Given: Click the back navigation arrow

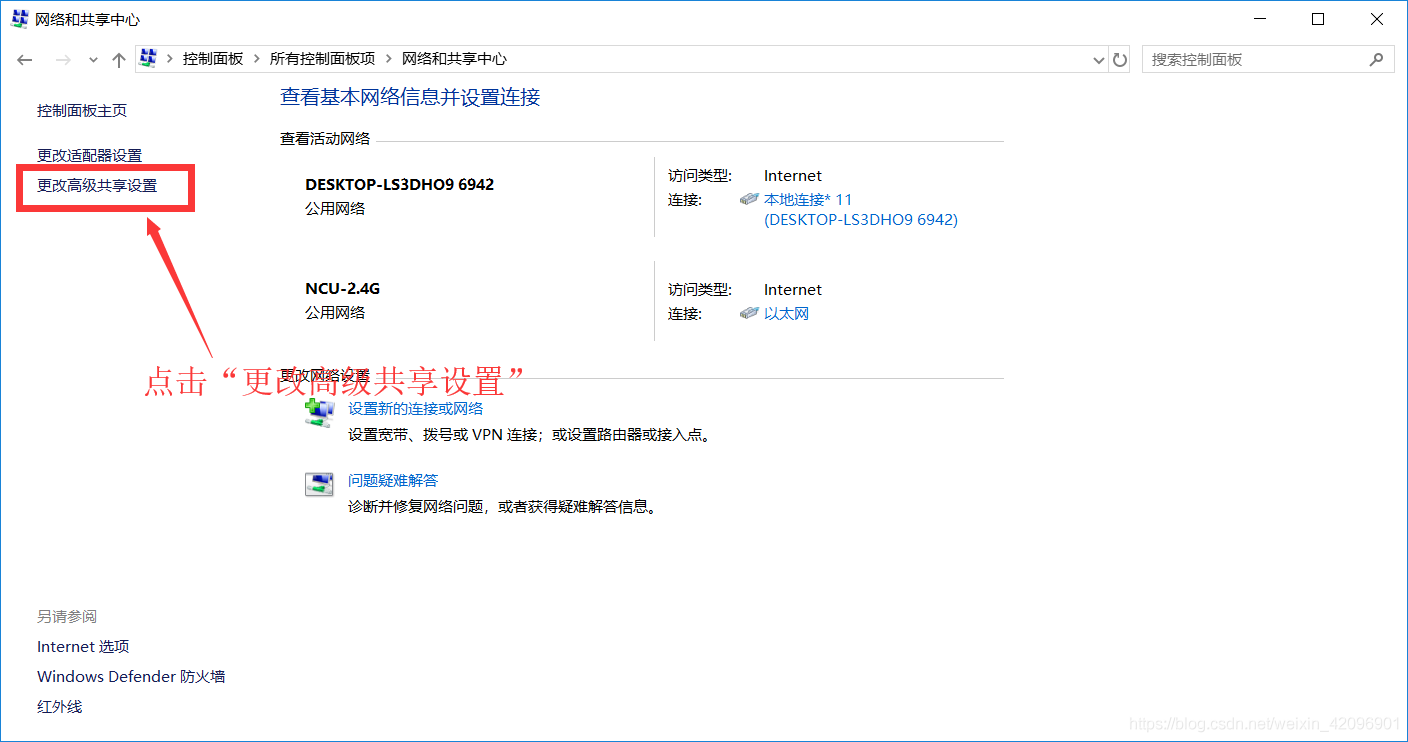Looking at the screenshot, I should [x=24, y=59].
